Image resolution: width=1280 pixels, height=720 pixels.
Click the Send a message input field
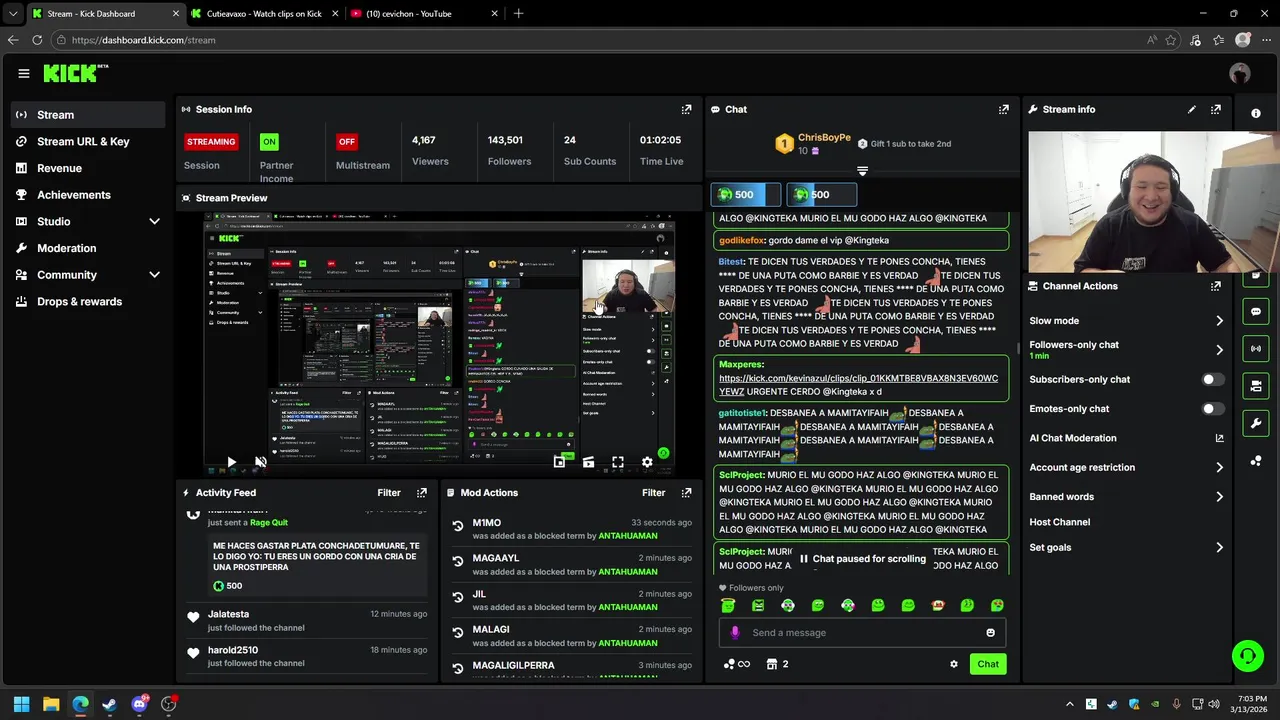point(862,633)
